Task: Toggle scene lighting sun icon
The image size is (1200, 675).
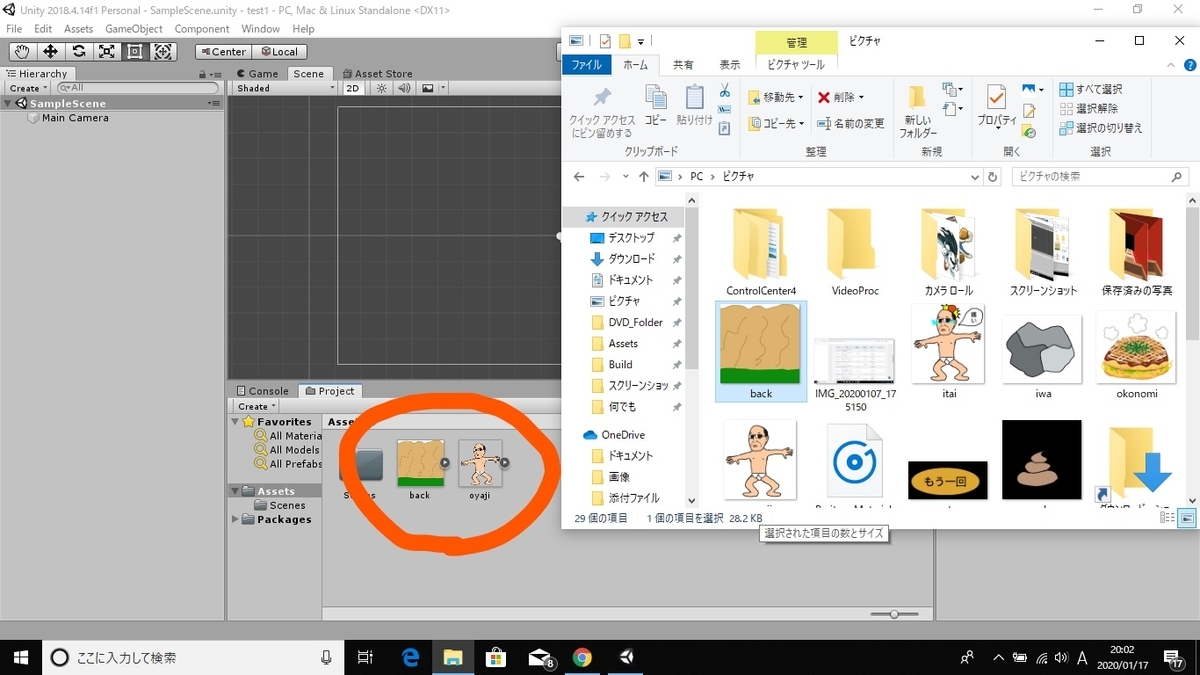Action: [381, 88]
